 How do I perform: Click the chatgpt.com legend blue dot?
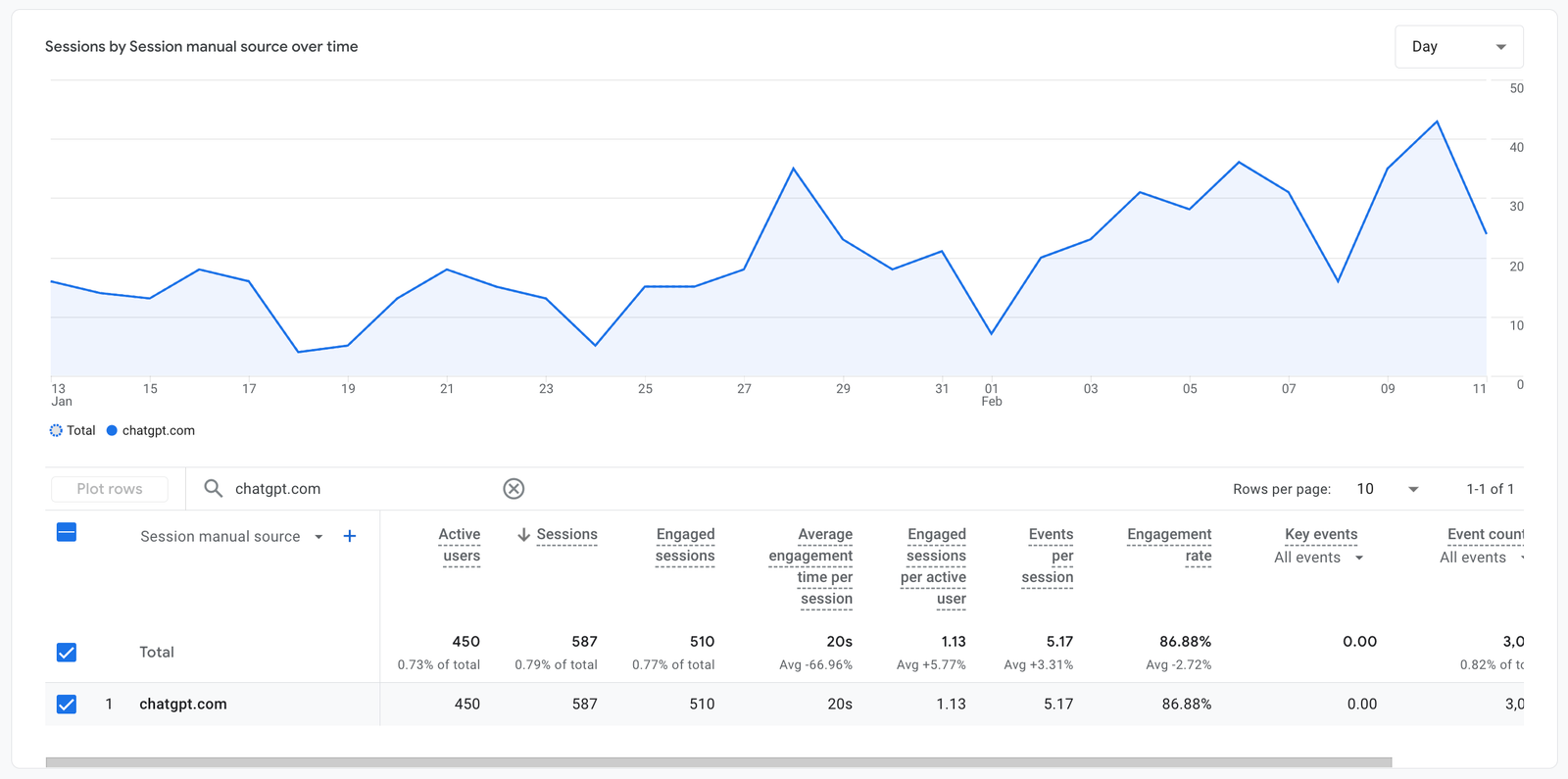coord(112,430)
